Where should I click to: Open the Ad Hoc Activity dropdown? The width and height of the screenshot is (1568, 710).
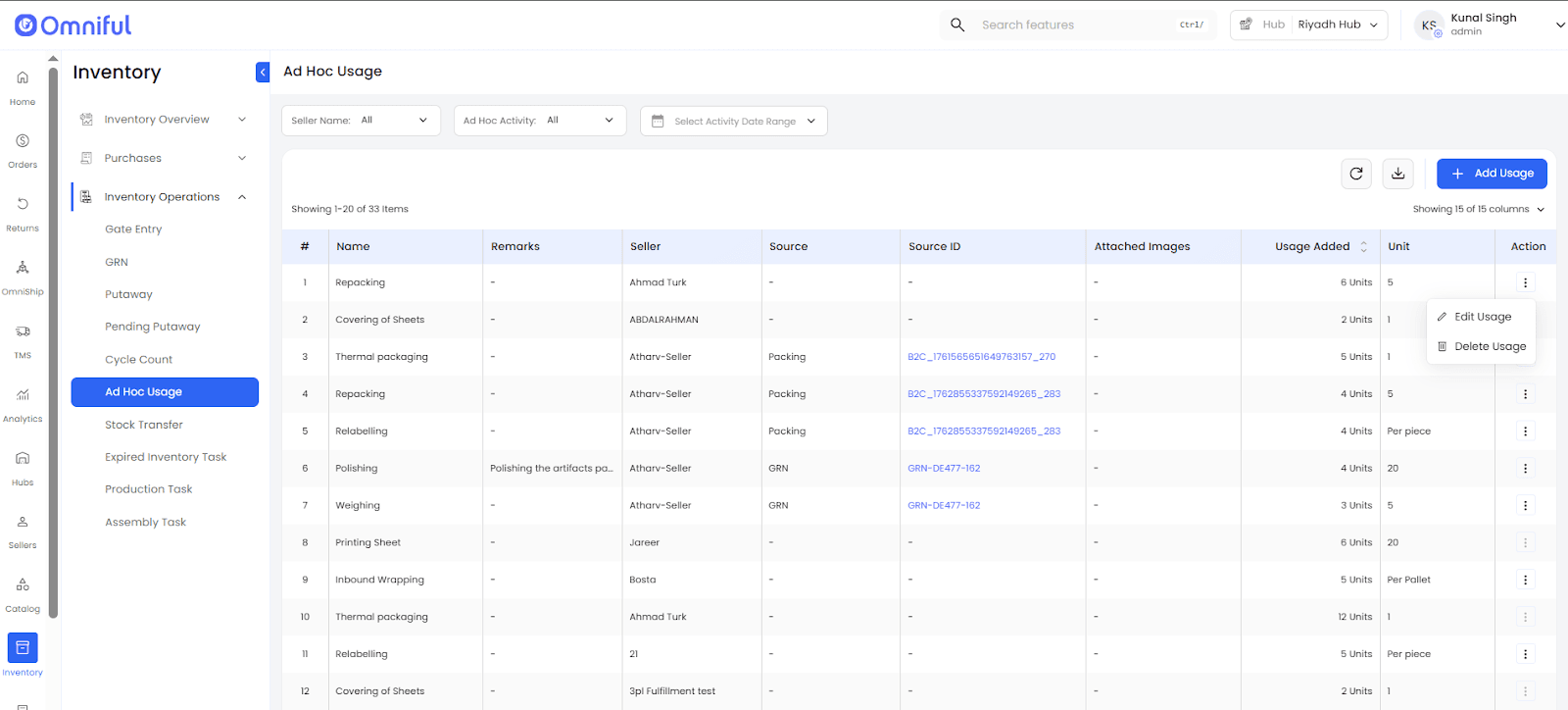[x=539, y=121]
